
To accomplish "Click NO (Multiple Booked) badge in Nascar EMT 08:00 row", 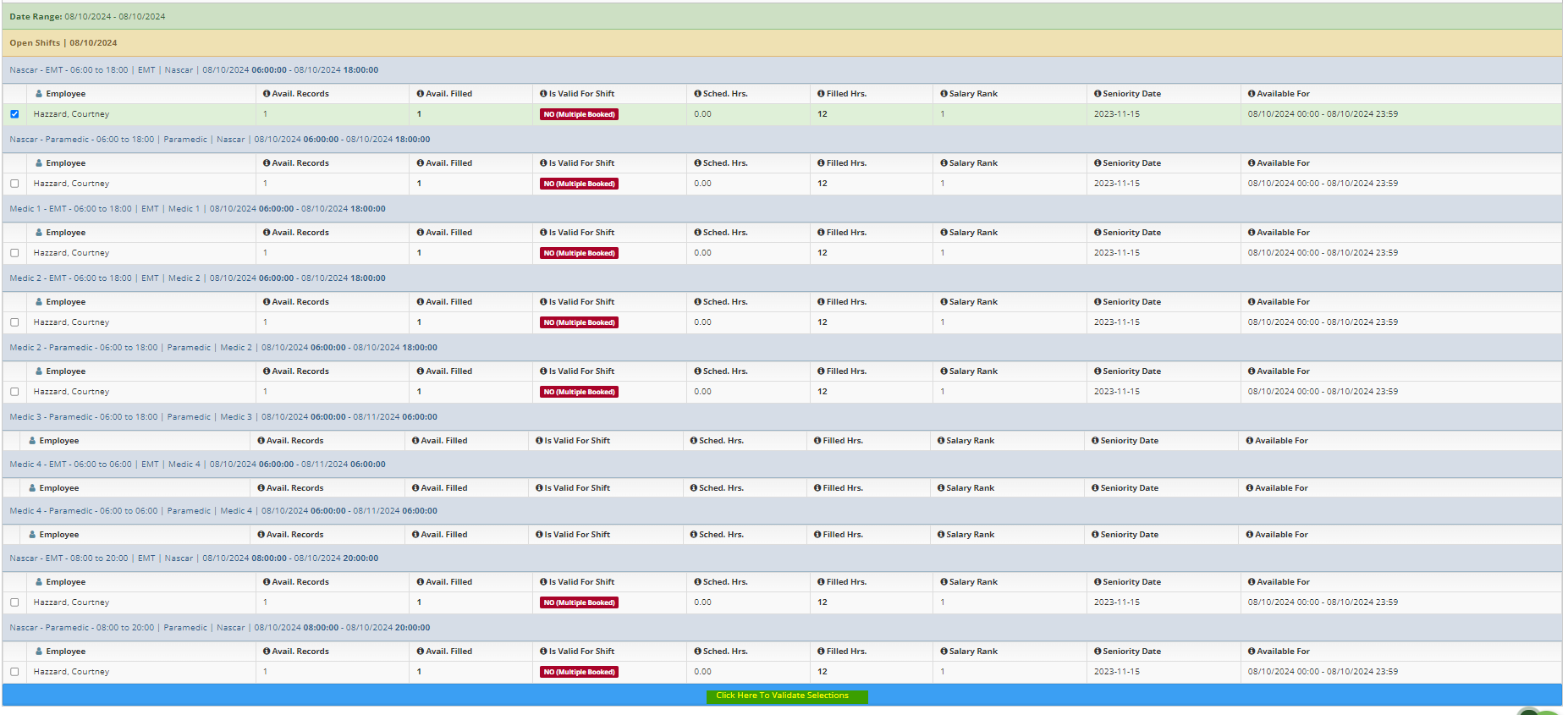I will tap(579, 602).
